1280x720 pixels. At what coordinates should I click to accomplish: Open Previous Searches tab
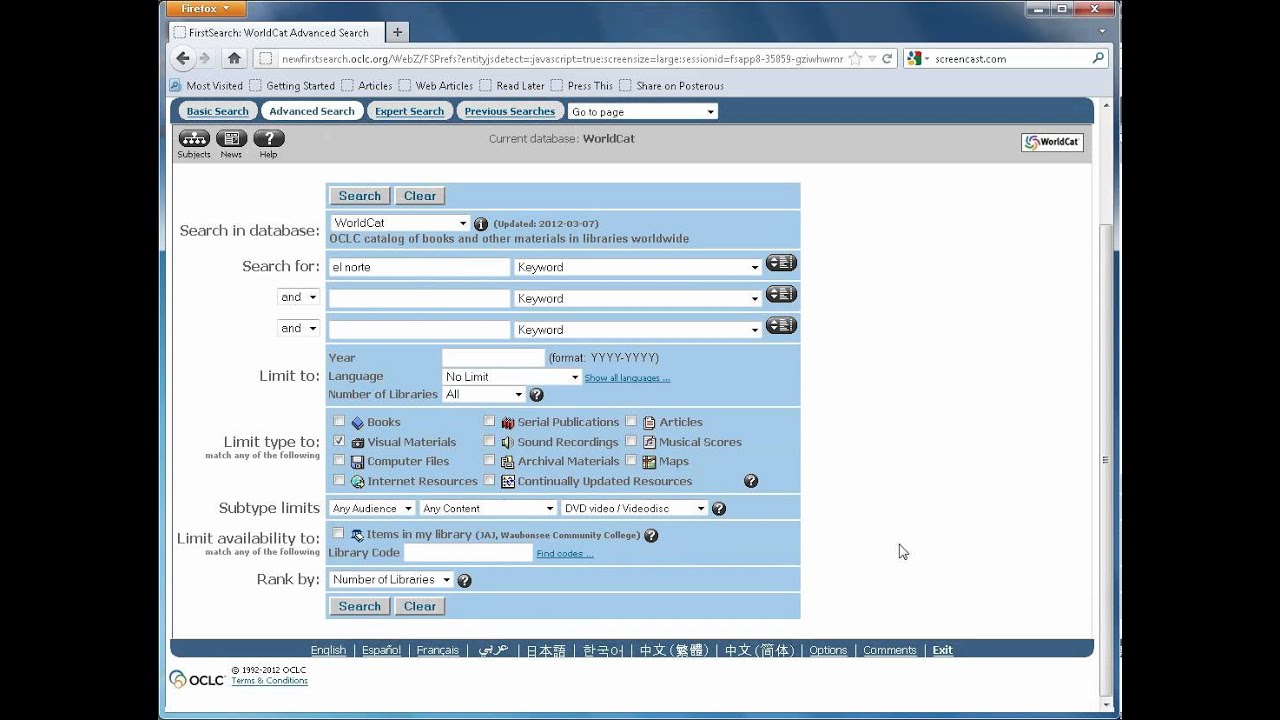tap(509, 112)
